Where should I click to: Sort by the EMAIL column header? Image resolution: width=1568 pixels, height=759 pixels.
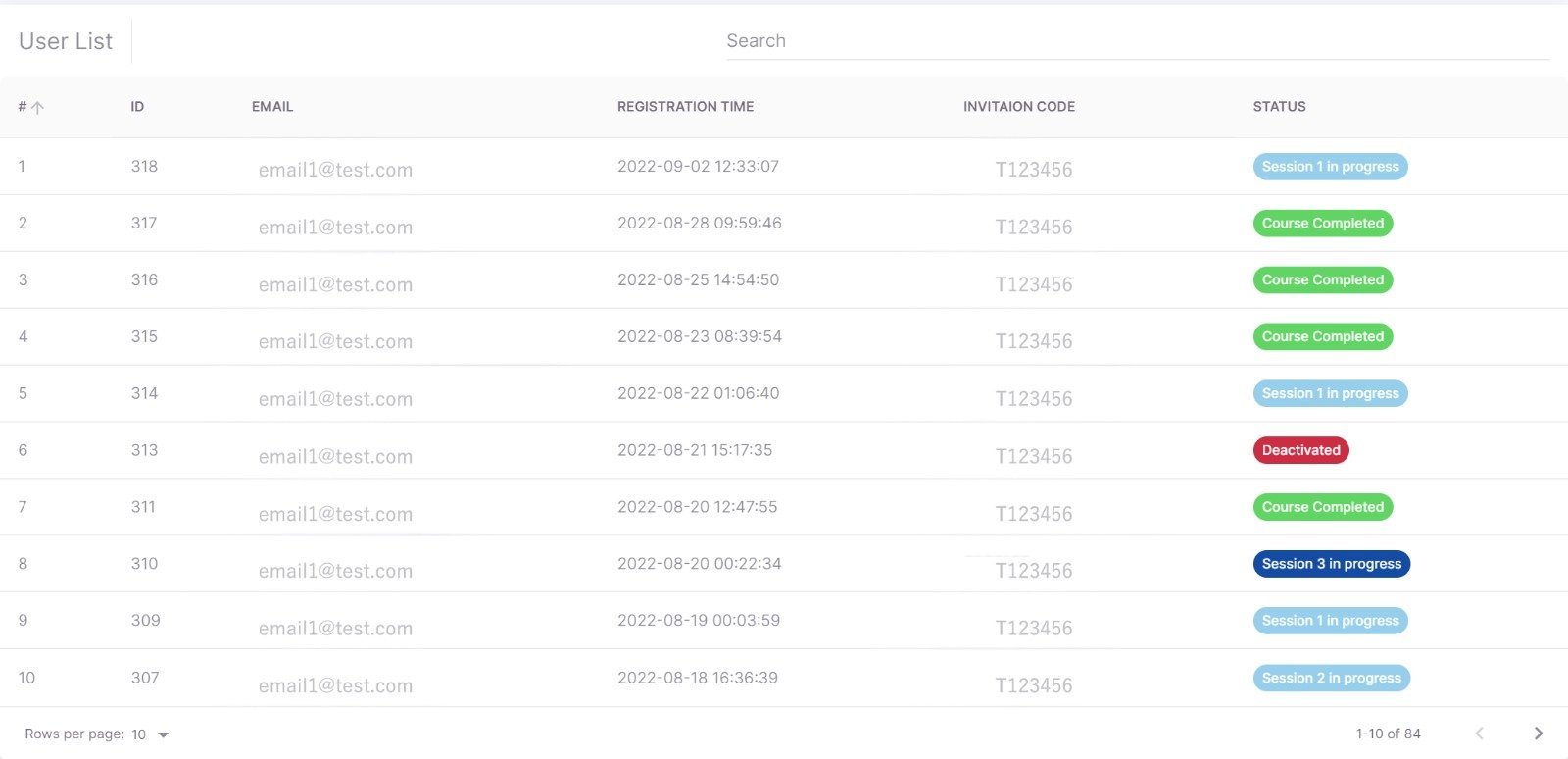[272, 107]
